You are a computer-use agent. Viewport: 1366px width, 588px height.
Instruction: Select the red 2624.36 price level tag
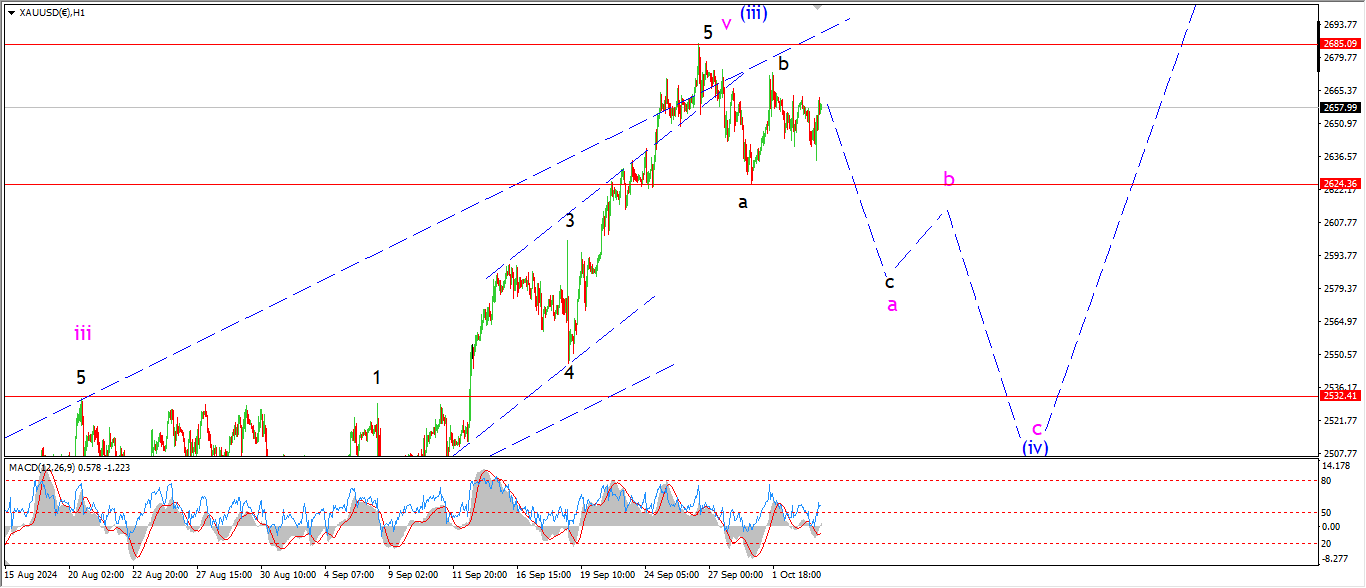coord(1340,184)
